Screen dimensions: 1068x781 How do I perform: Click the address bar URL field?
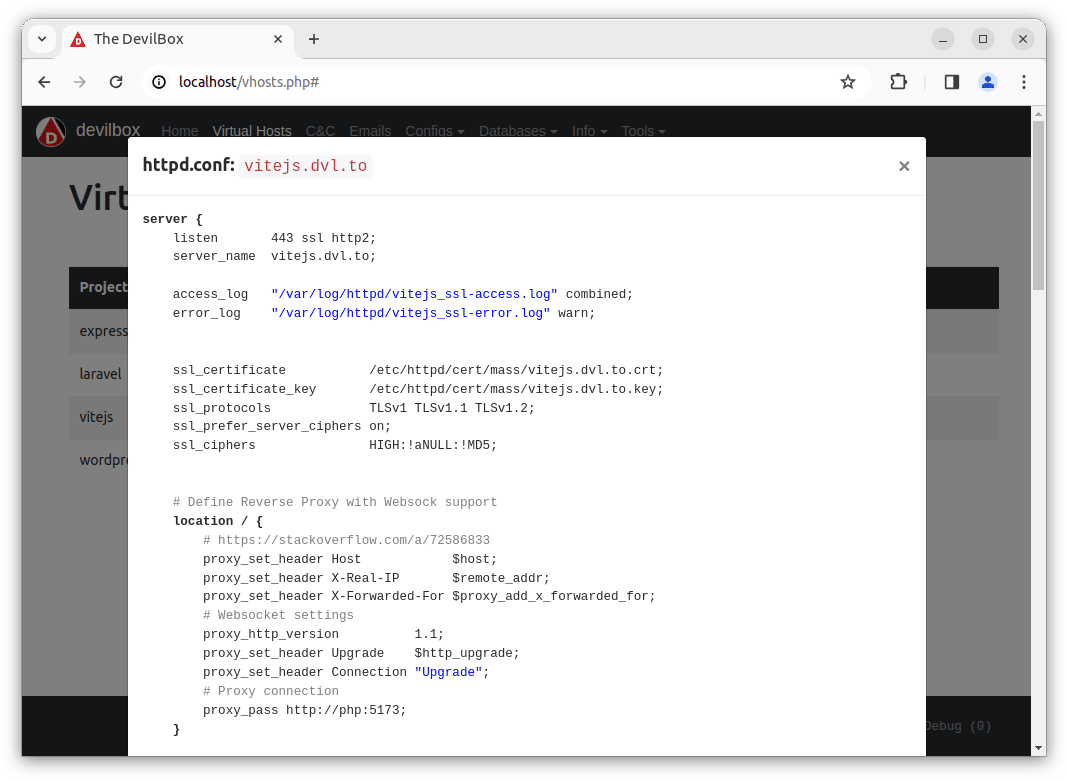pyautogui.click(x=500, y=82)
